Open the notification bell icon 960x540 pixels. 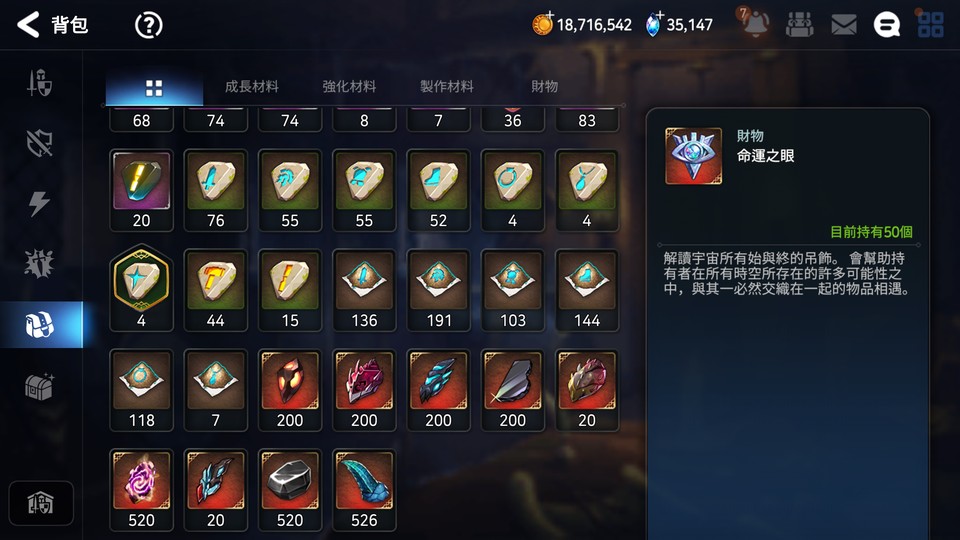point(755,24)
